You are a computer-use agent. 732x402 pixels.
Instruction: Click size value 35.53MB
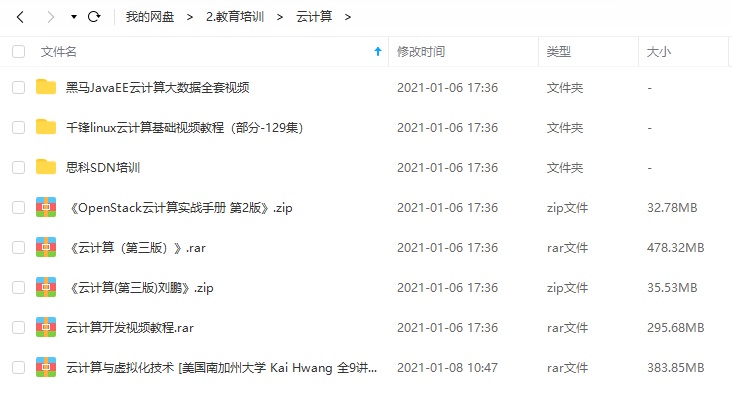point(672,288)
